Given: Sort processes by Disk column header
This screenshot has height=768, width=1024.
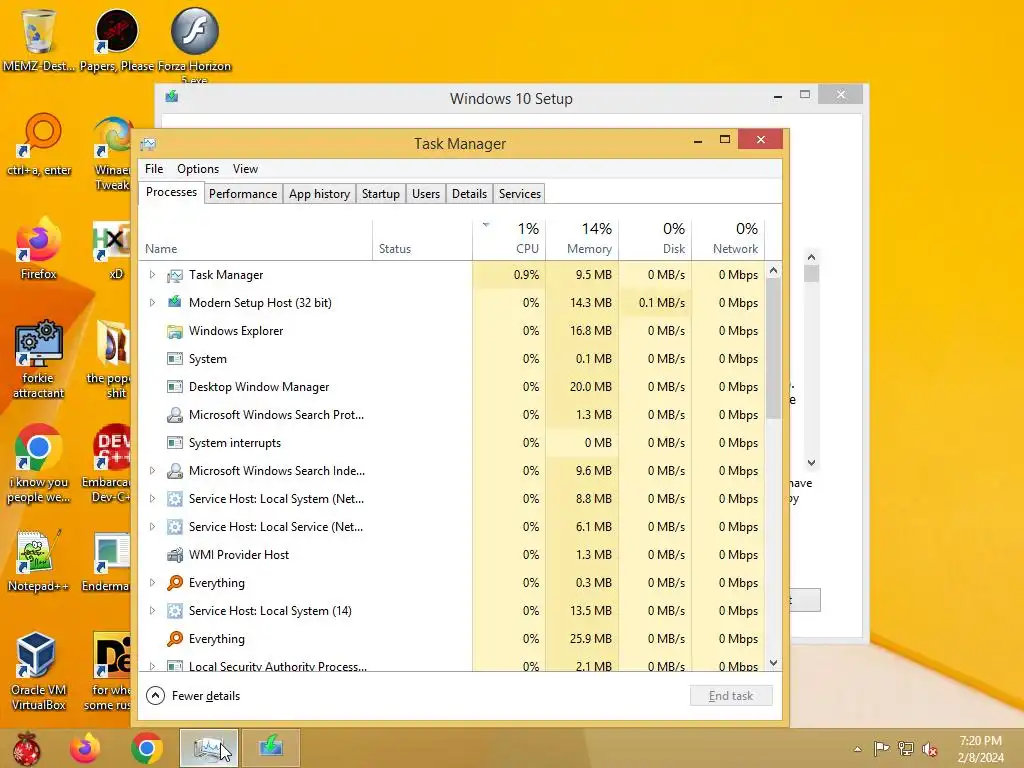Looking at the screenshot, I should (655, 239).
